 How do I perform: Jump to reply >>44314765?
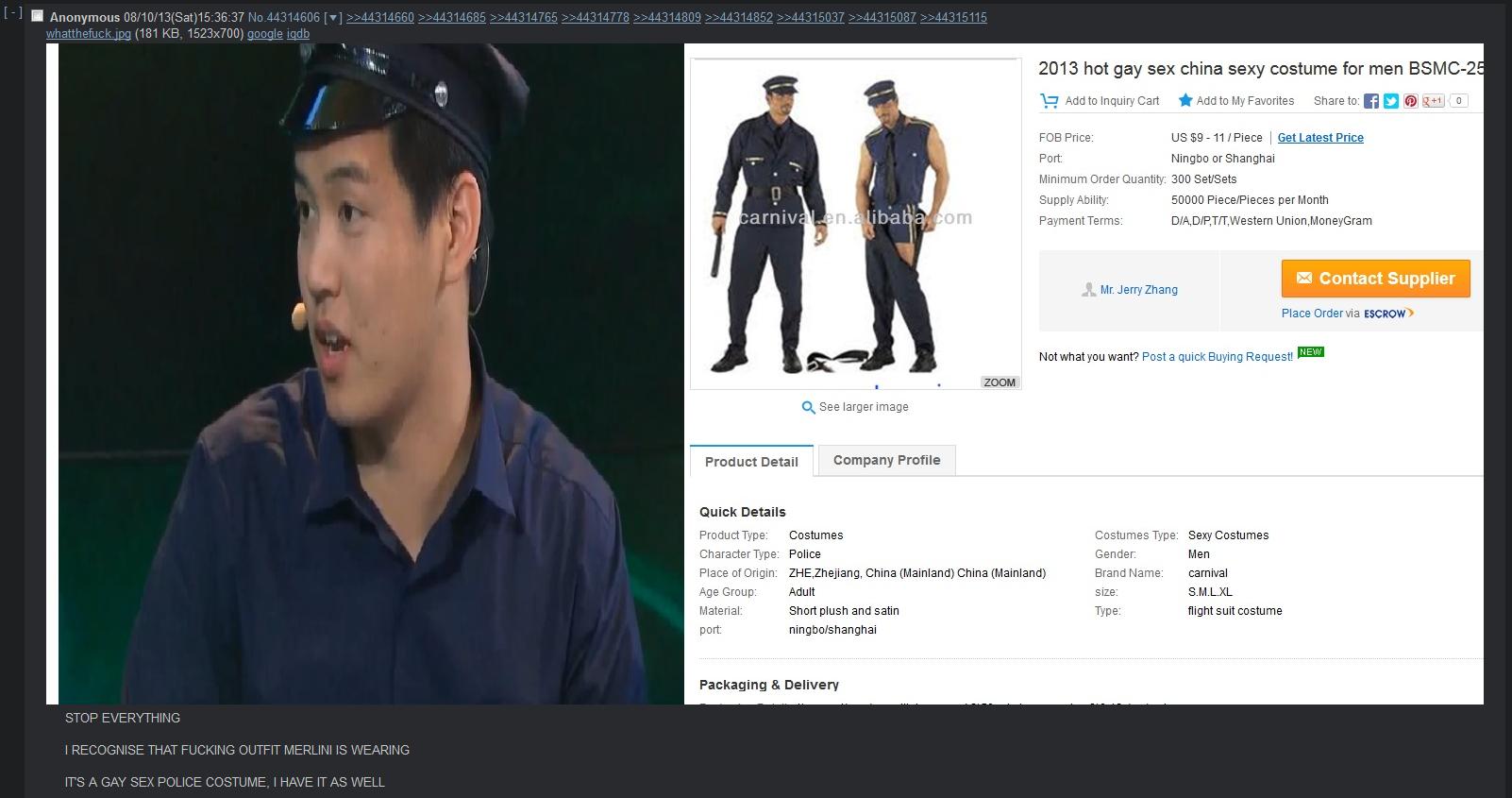[x=524, y=18]
